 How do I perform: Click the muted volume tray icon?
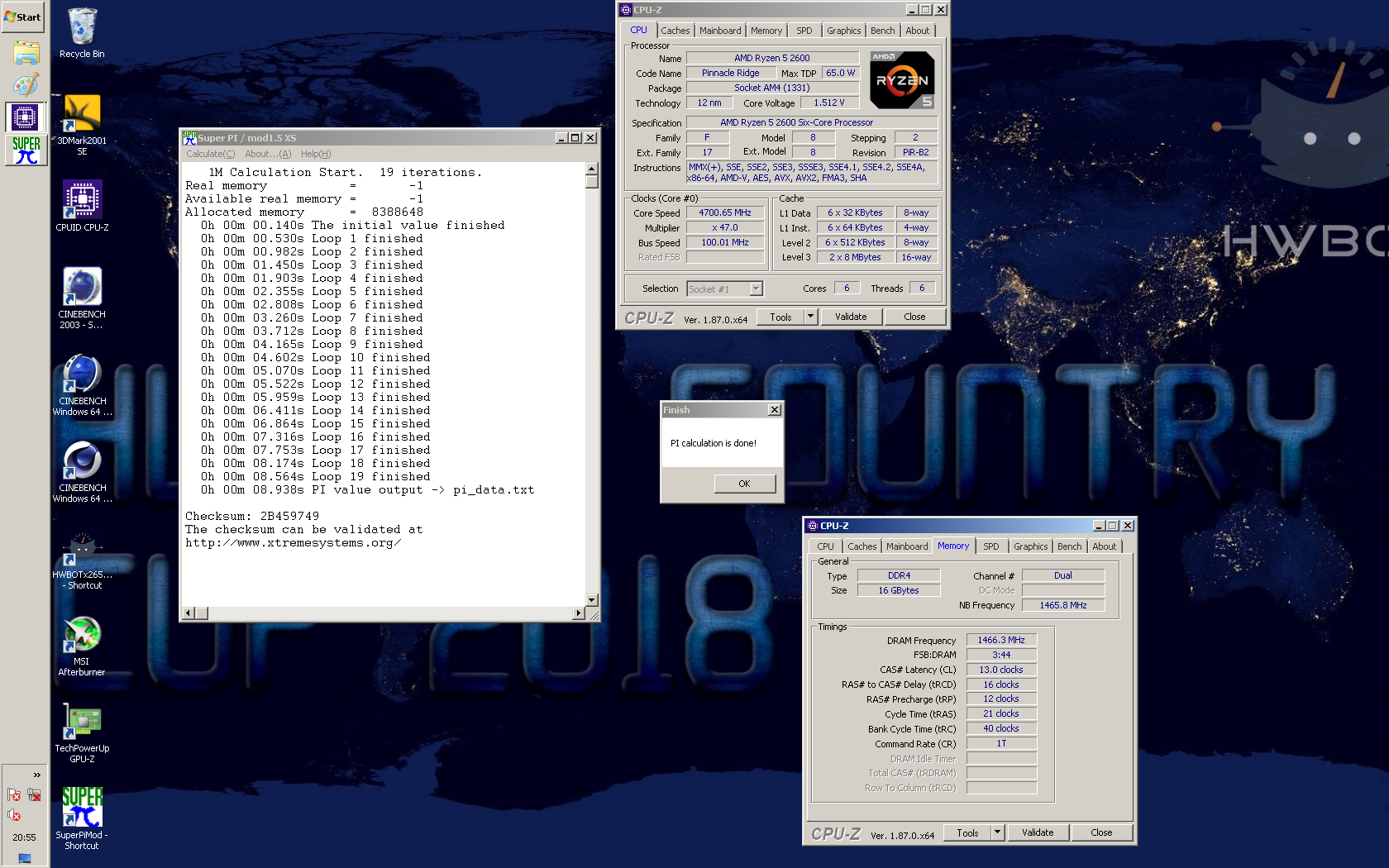click(x=14, y=815)
